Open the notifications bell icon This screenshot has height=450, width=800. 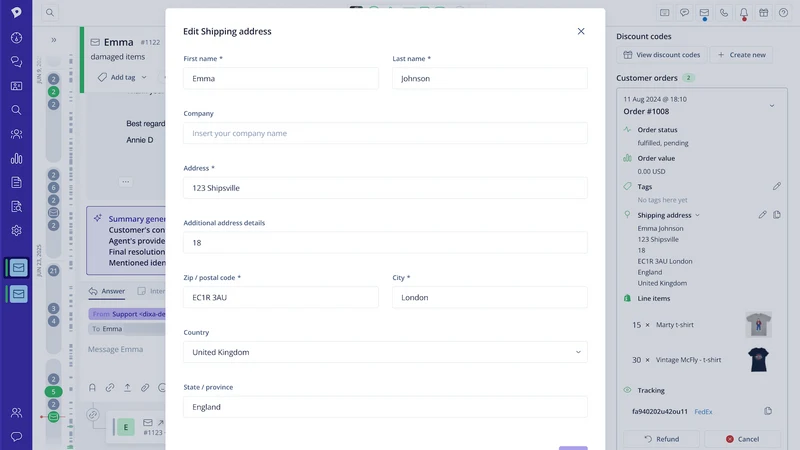743,13
